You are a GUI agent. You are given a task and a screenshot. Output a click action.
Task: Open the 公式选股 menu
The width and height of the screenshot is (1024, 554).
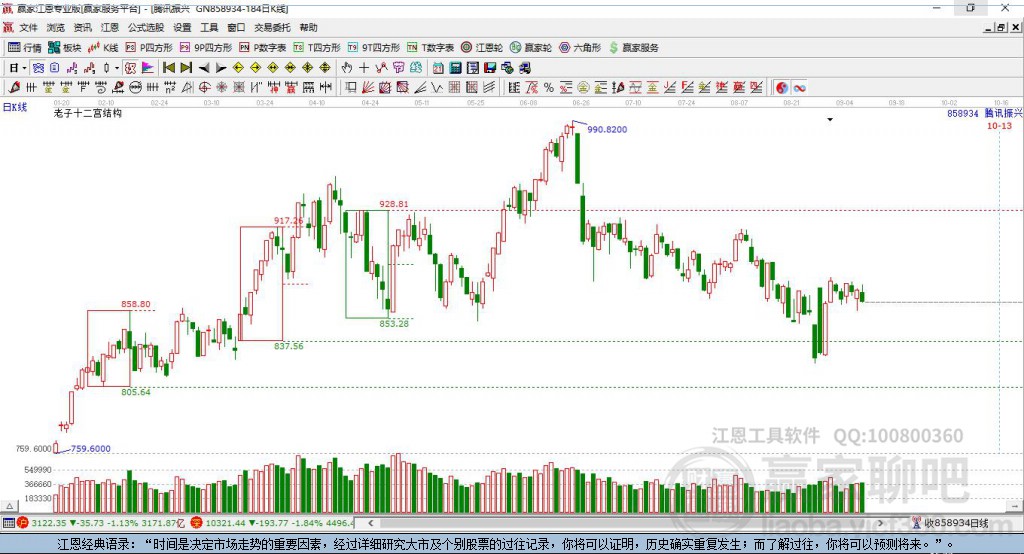[x=146, y=27]
